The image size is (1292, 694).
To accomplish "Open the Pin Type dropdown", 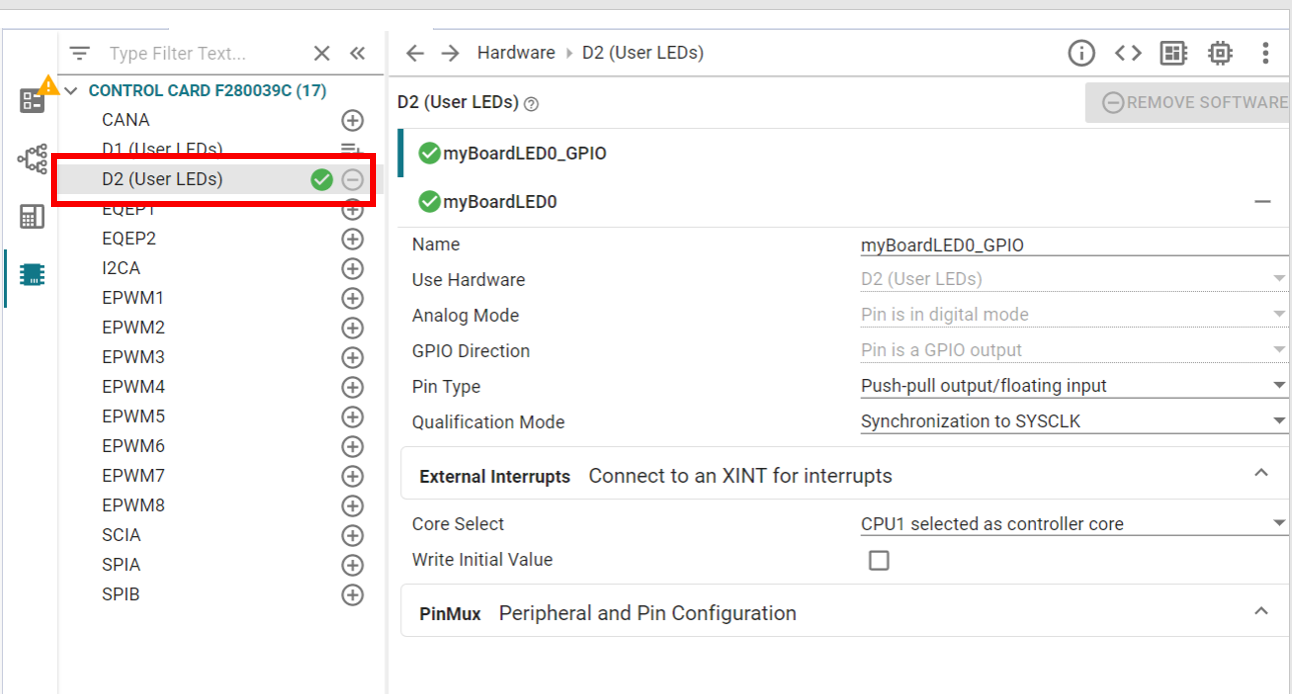I will point(1073,386).
